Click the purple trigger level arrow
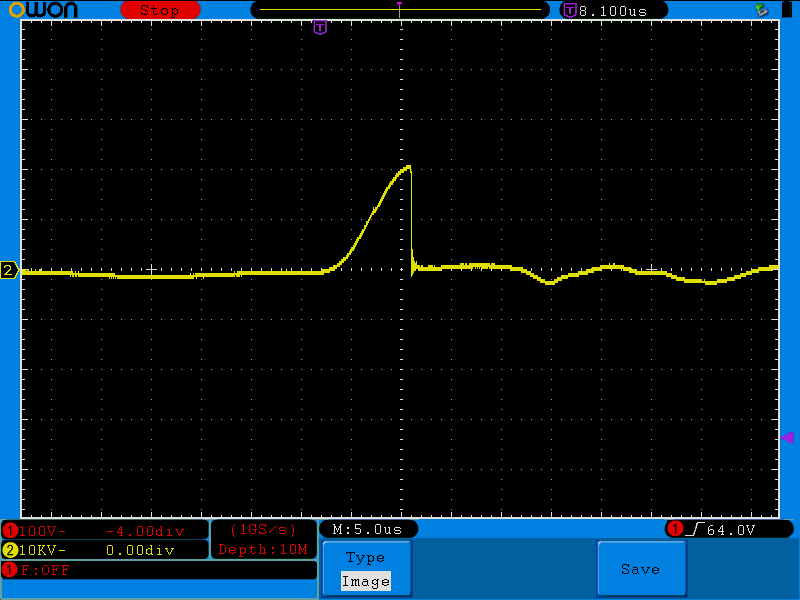800x600 pixels. click(787, 437)
